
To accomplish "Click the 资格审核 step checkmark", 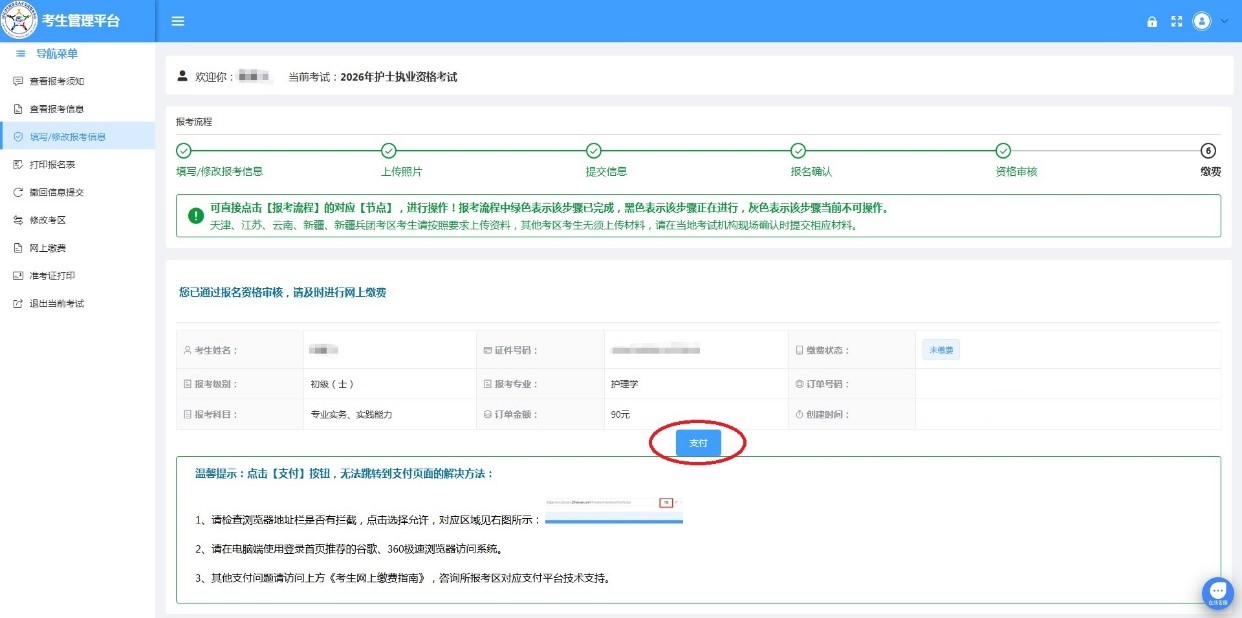I will point(1003,151).
